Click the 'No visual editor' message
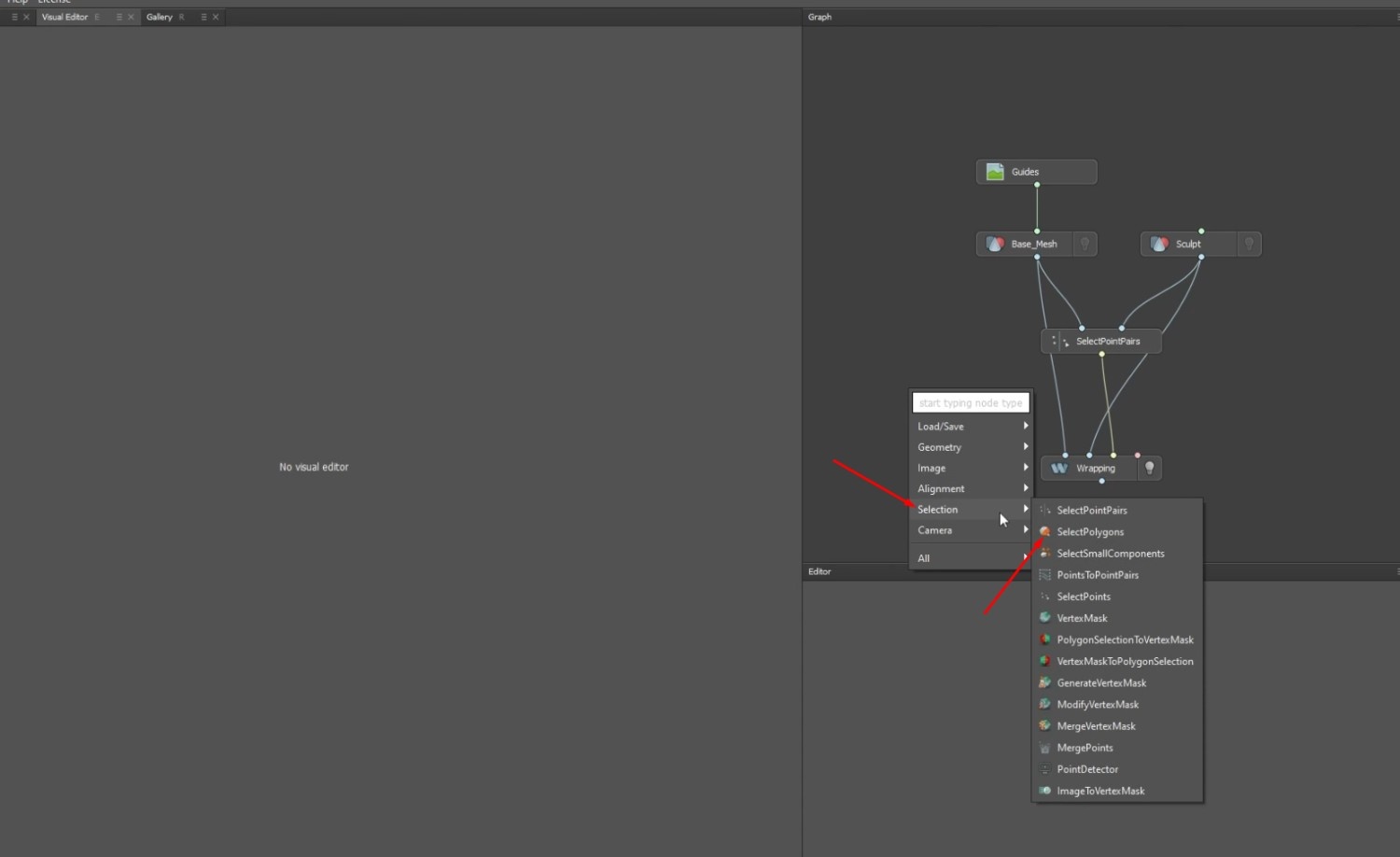1400x857 pixels. [314, 467]
